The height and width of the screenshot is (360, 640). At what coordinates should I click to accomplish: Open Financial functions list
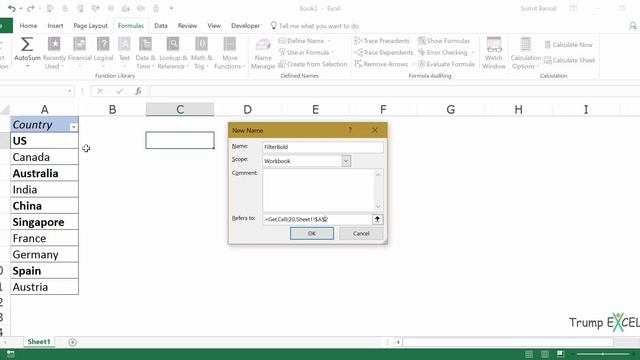(80, 53)
